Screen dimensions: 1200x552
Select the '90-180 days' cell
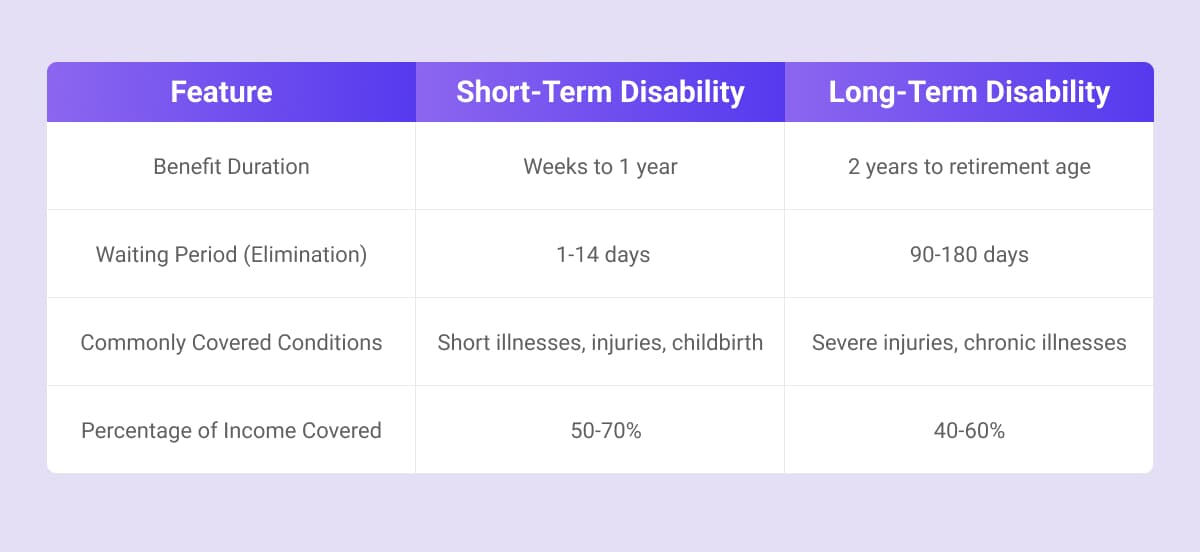pos(969,255)
